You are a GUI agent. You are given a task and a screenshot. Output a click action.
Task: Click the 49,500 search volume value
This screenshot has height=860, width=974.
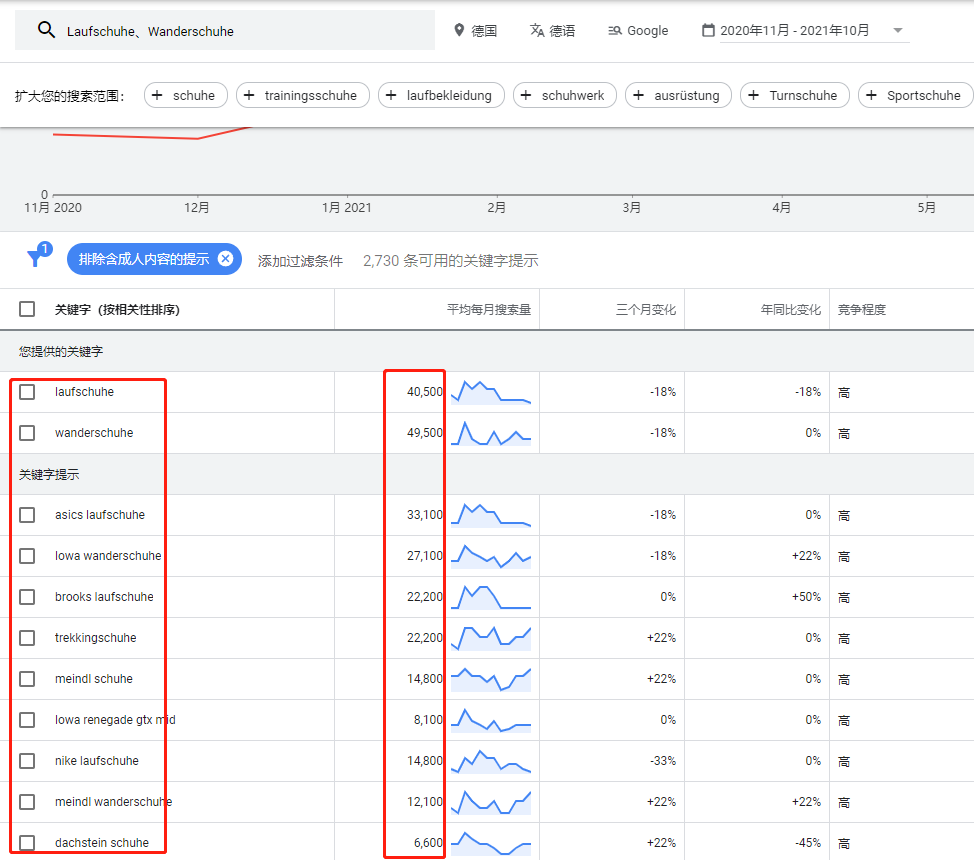pyautogui.click(x=425, y=432)
